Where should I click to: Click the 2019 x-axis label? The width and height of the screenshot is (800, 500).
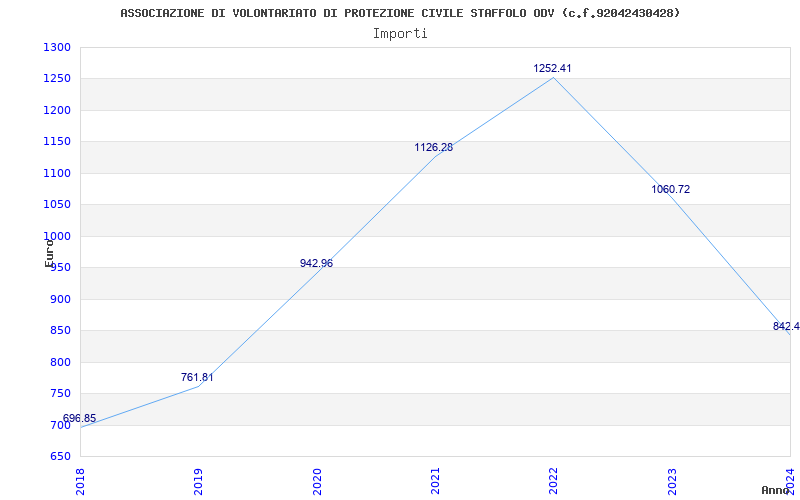tap(198, 482)
